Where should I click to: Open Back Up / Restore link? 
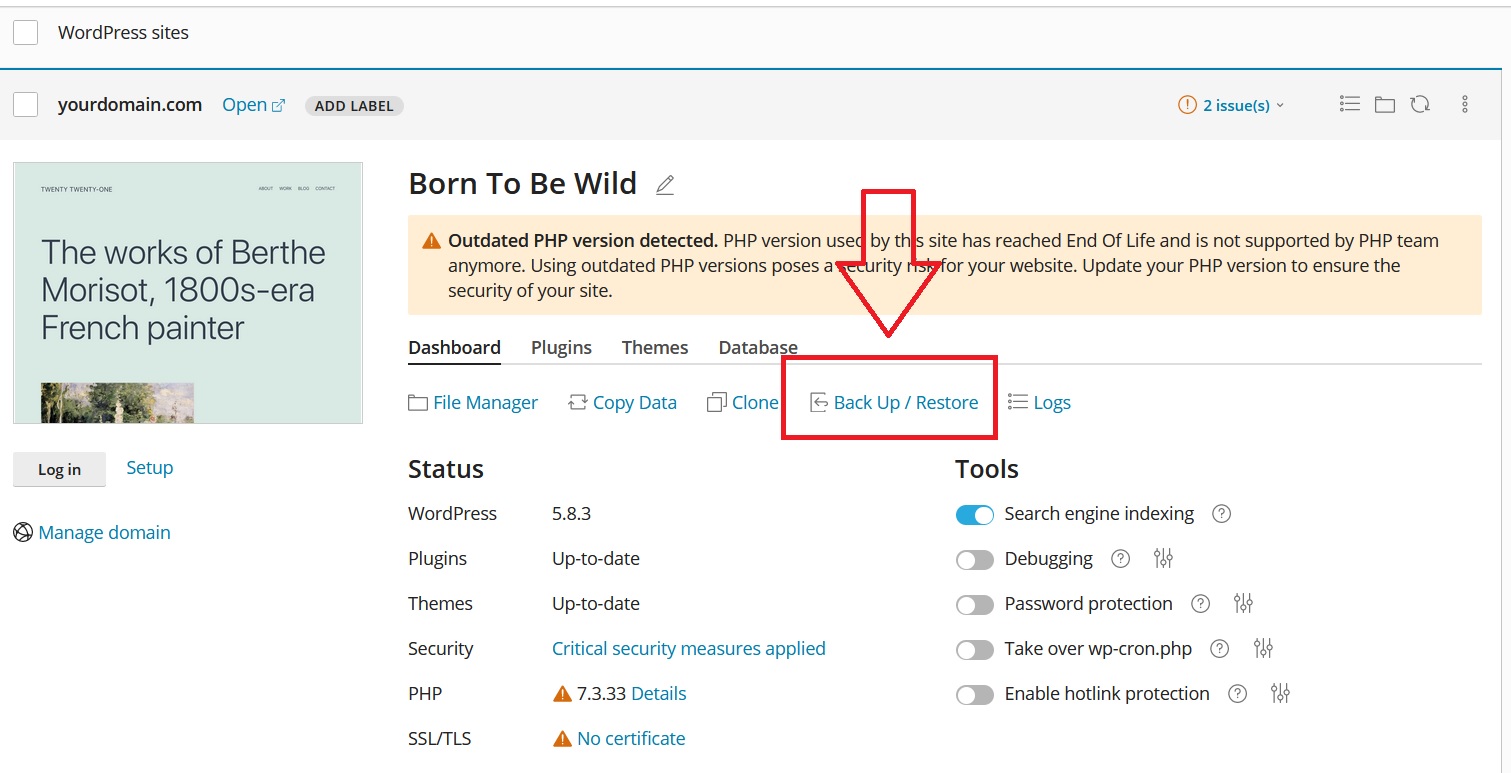tap(905, 402)
